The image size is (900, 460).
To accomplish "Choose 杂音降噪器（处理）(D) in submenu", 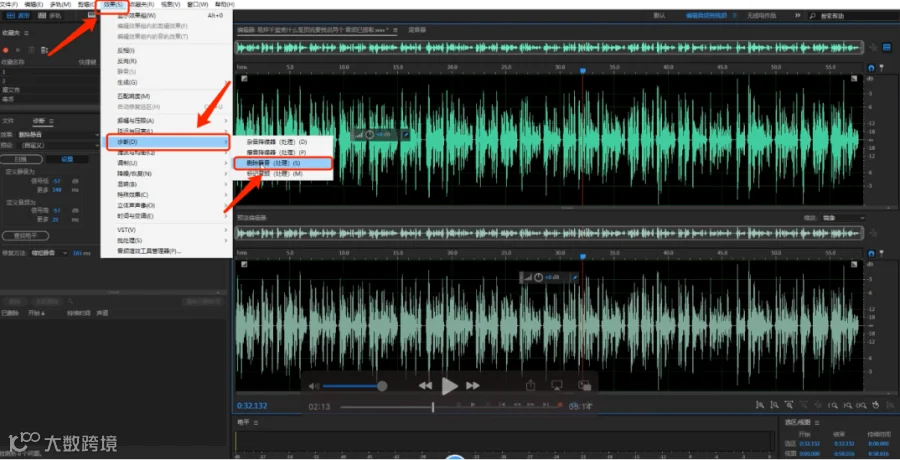I will pos(283,141).
